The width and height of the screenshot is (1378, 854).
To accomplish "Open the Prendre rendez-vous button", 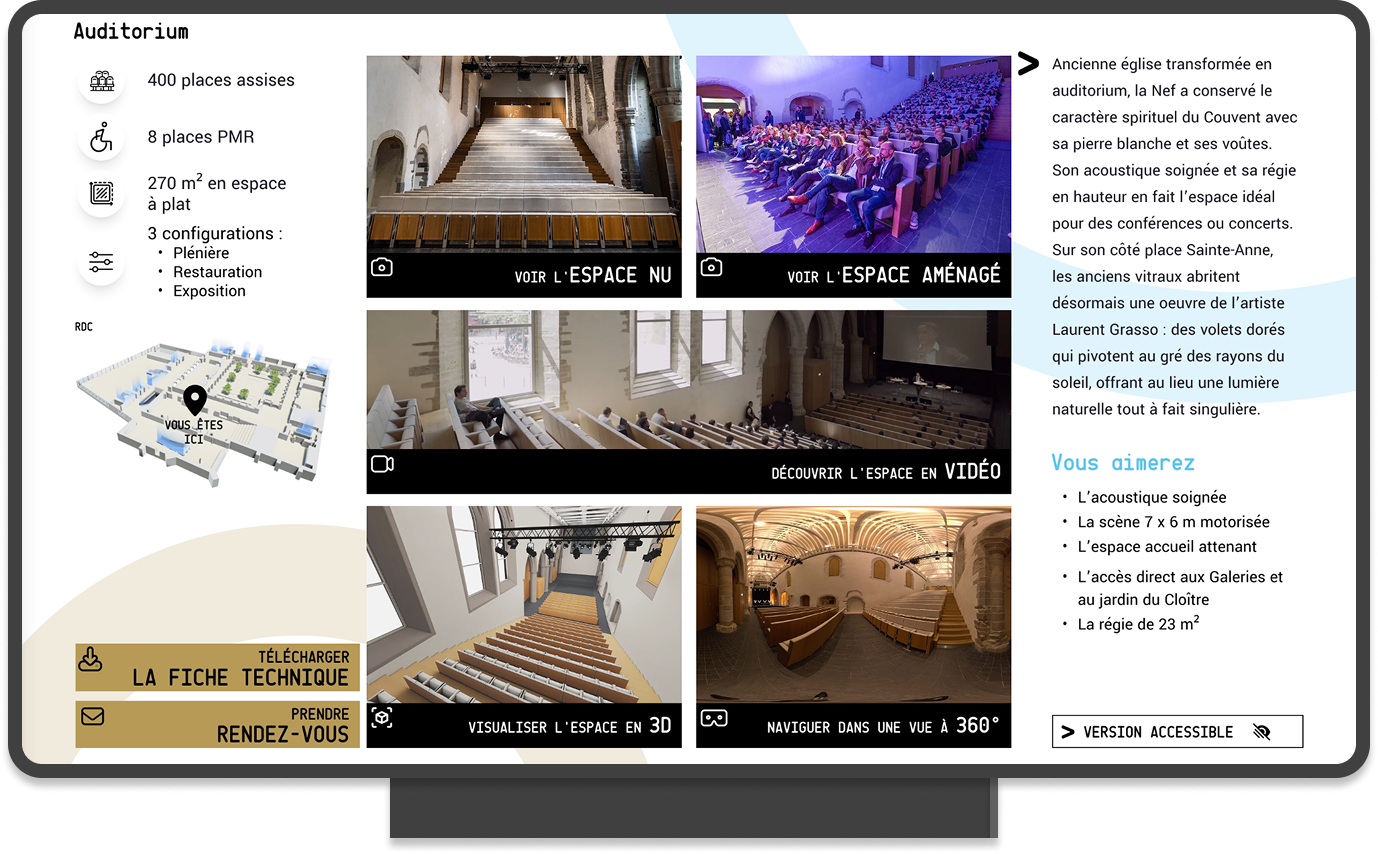I will point(218,725).
